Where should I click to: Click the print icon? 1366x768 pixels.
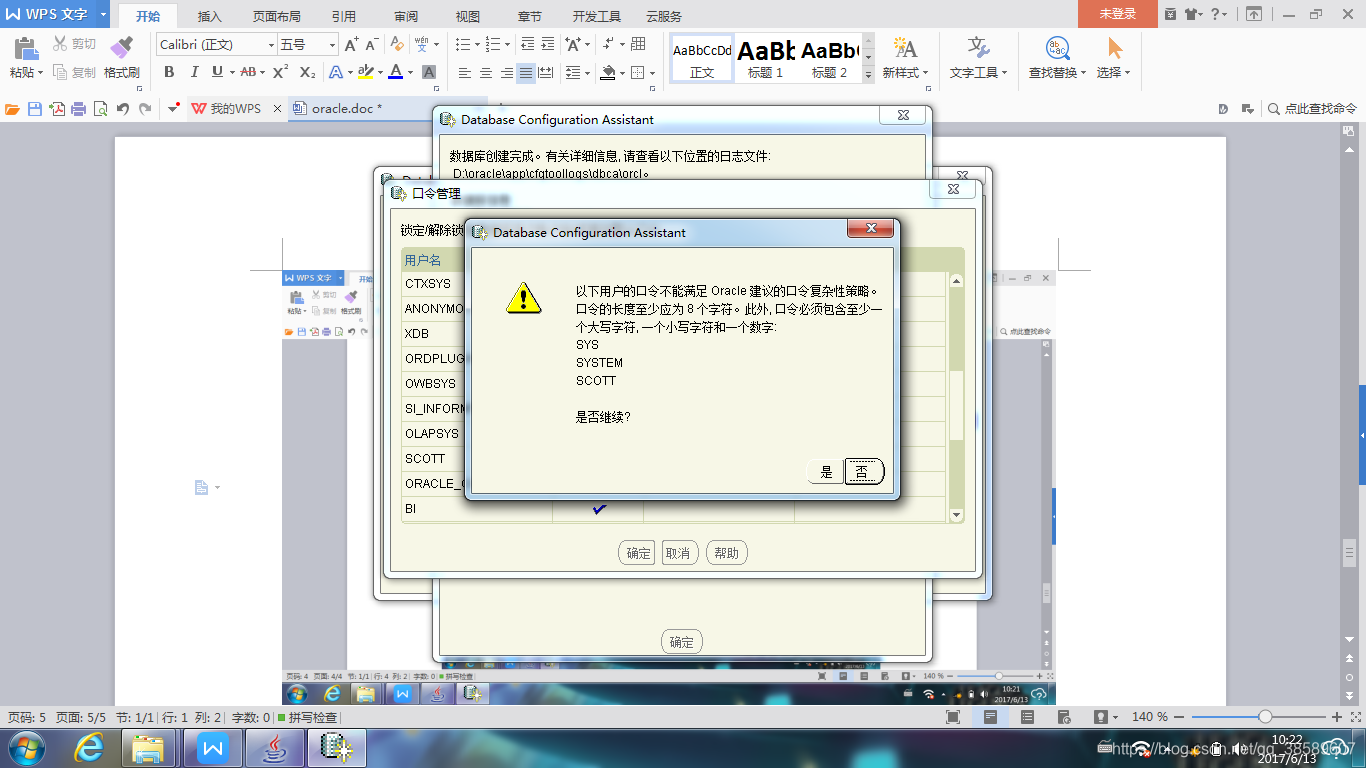[x=78, y=109]
